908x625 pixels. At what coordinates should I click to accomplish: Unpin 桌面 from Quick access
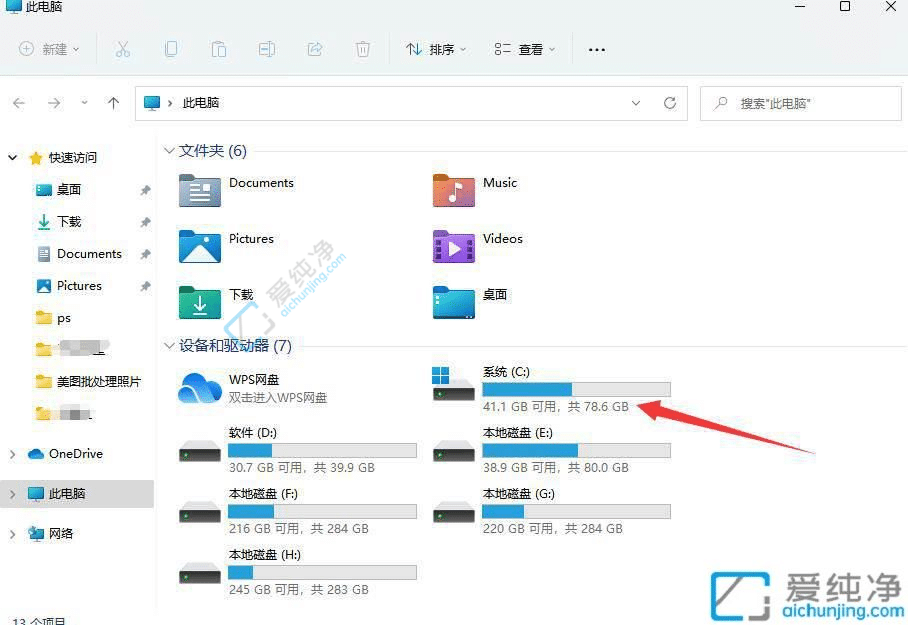pyautogui.click(x=145, y=189)
